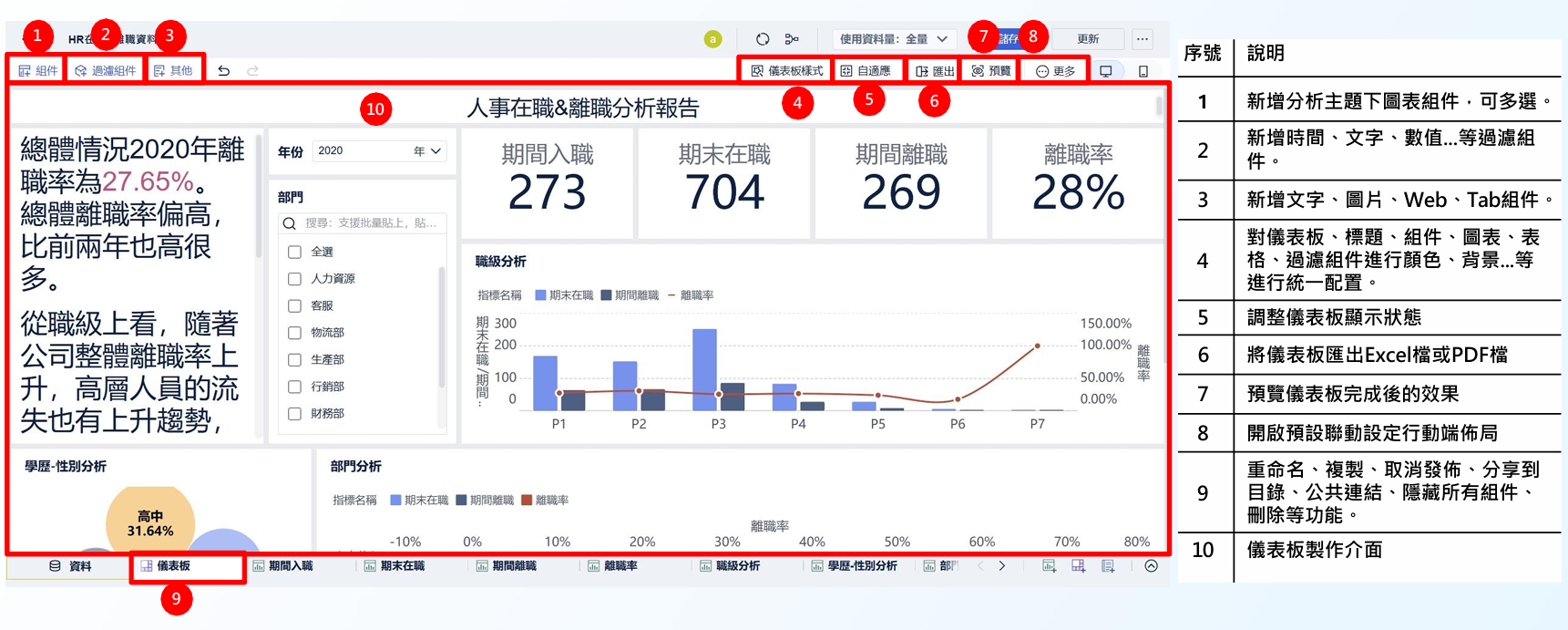Toggle 離職率 line legend in 職級分析

691,295
